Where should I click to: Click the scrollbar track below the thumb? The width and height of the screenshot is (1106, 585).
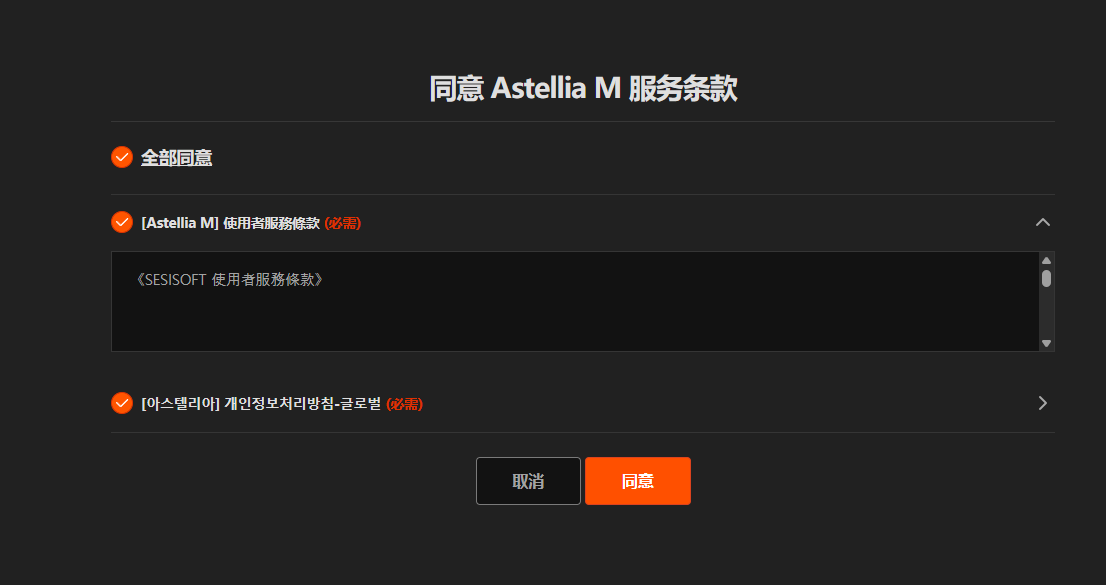(1046, 315)
